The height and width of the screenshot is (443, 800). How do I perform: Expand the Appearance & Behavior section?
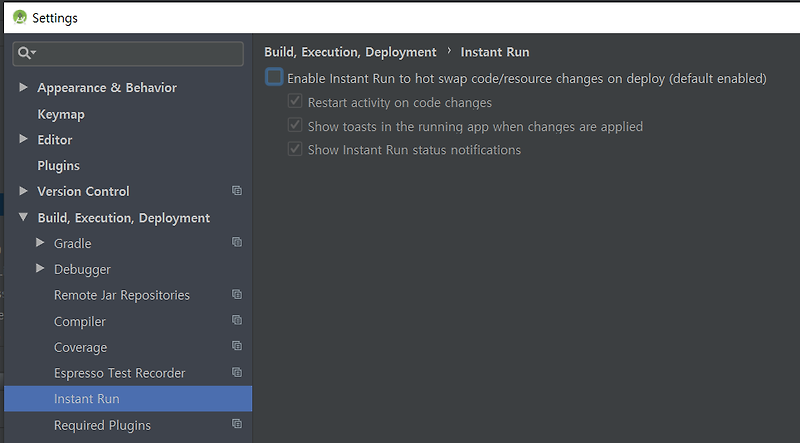pos(23,87)
